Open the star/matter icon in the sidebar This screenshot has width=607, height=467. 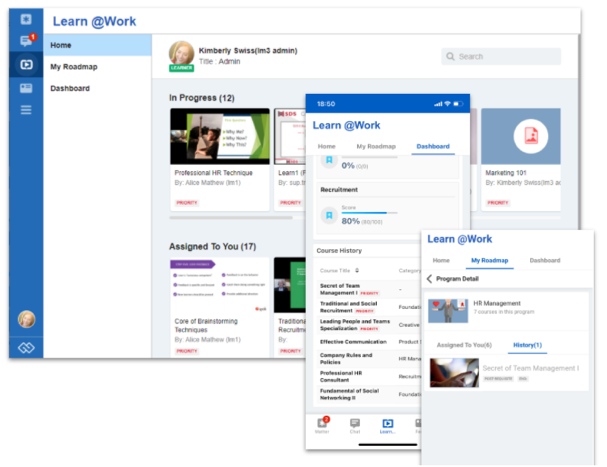26,19
